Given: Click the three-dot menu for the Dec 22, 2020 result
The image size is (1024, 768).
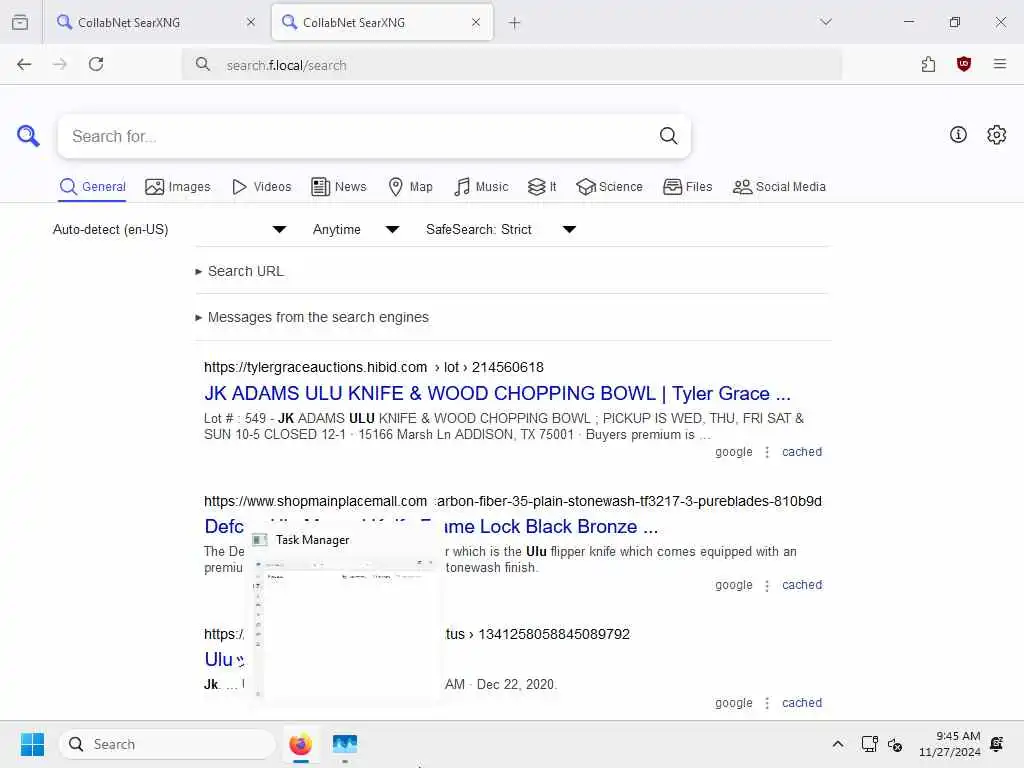Looking at the screenshot, I should 767,703.
